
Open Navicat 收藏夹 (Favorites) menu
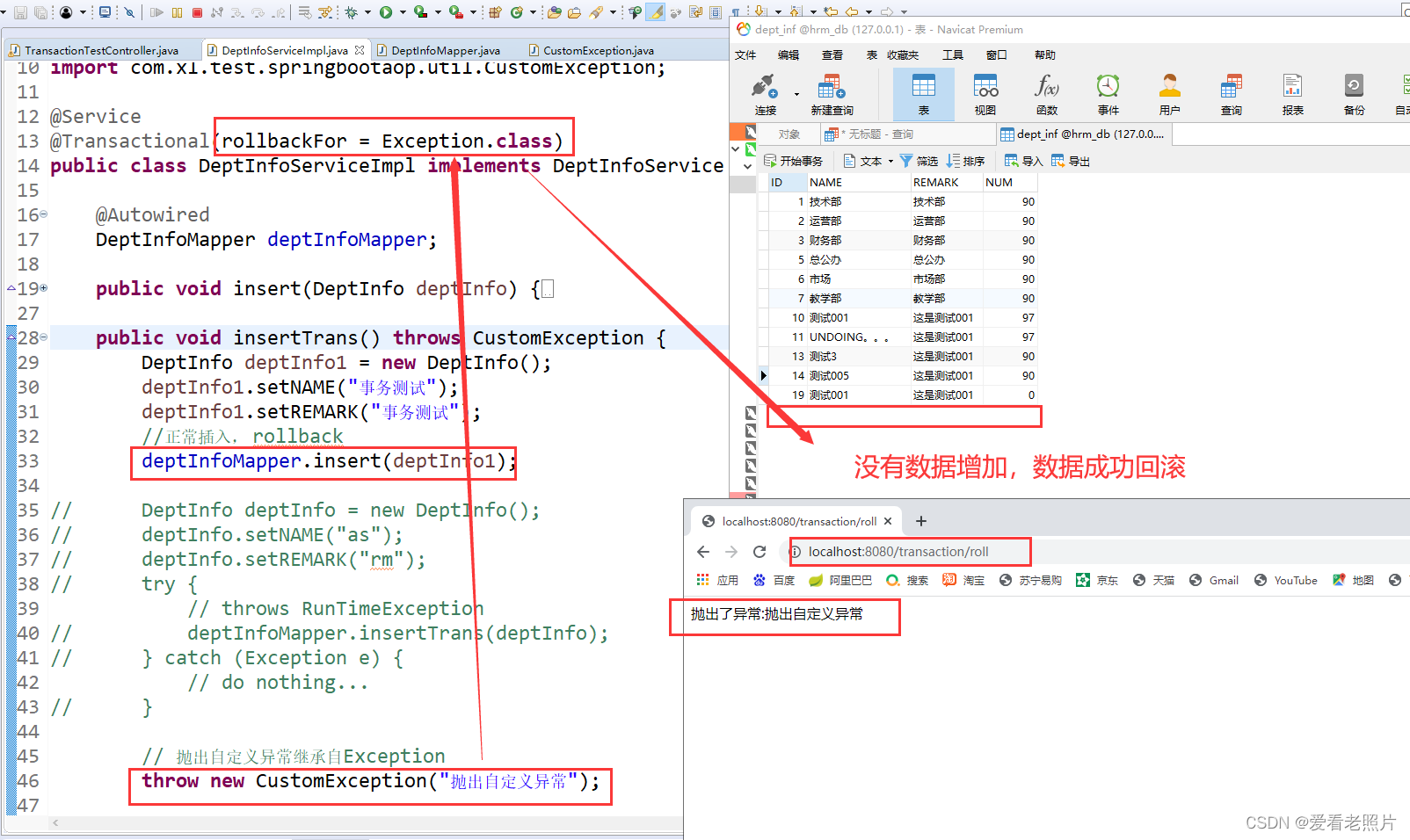903,54
